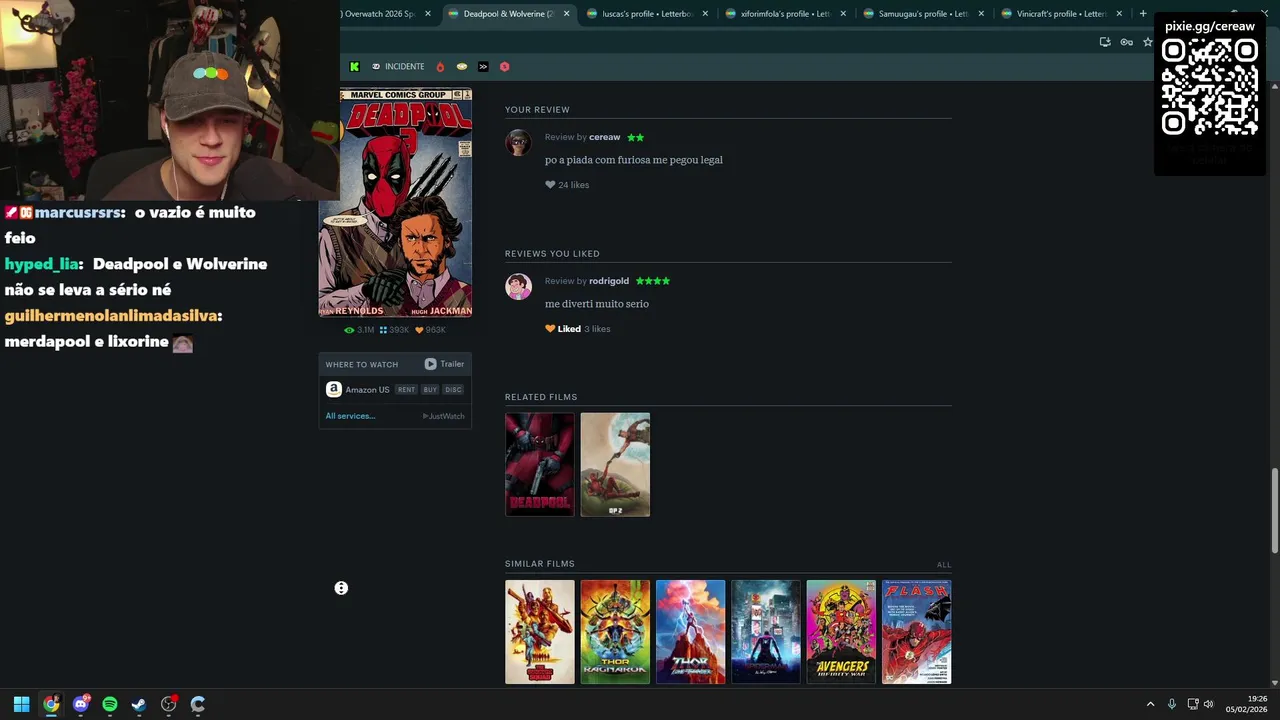The height and width of the screenshot is (720, 1280).
Task: Expand the system tray hidden icons chevron
Action: [x=1150, y=704]
